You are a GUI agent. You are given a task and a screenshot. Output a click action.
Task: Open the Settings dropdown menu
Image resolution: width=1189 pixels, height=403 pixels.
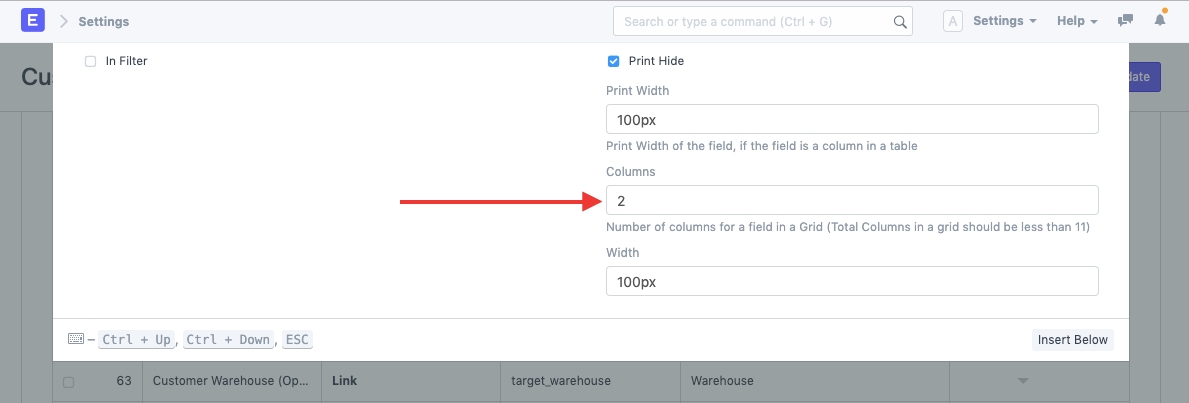[x=1004, y=21]
